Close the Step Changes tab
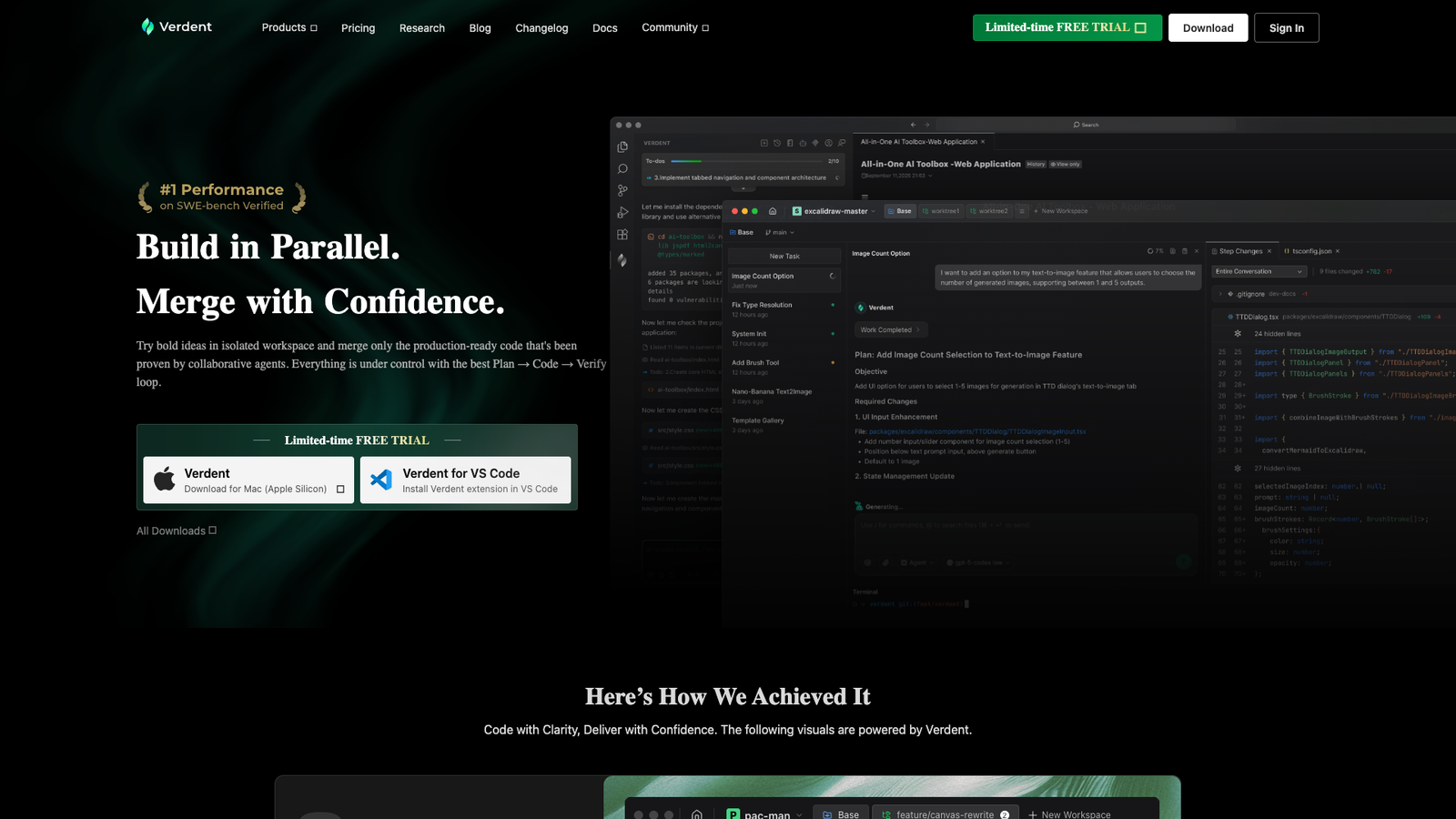1456x819 pixels. coord(1269,251)
